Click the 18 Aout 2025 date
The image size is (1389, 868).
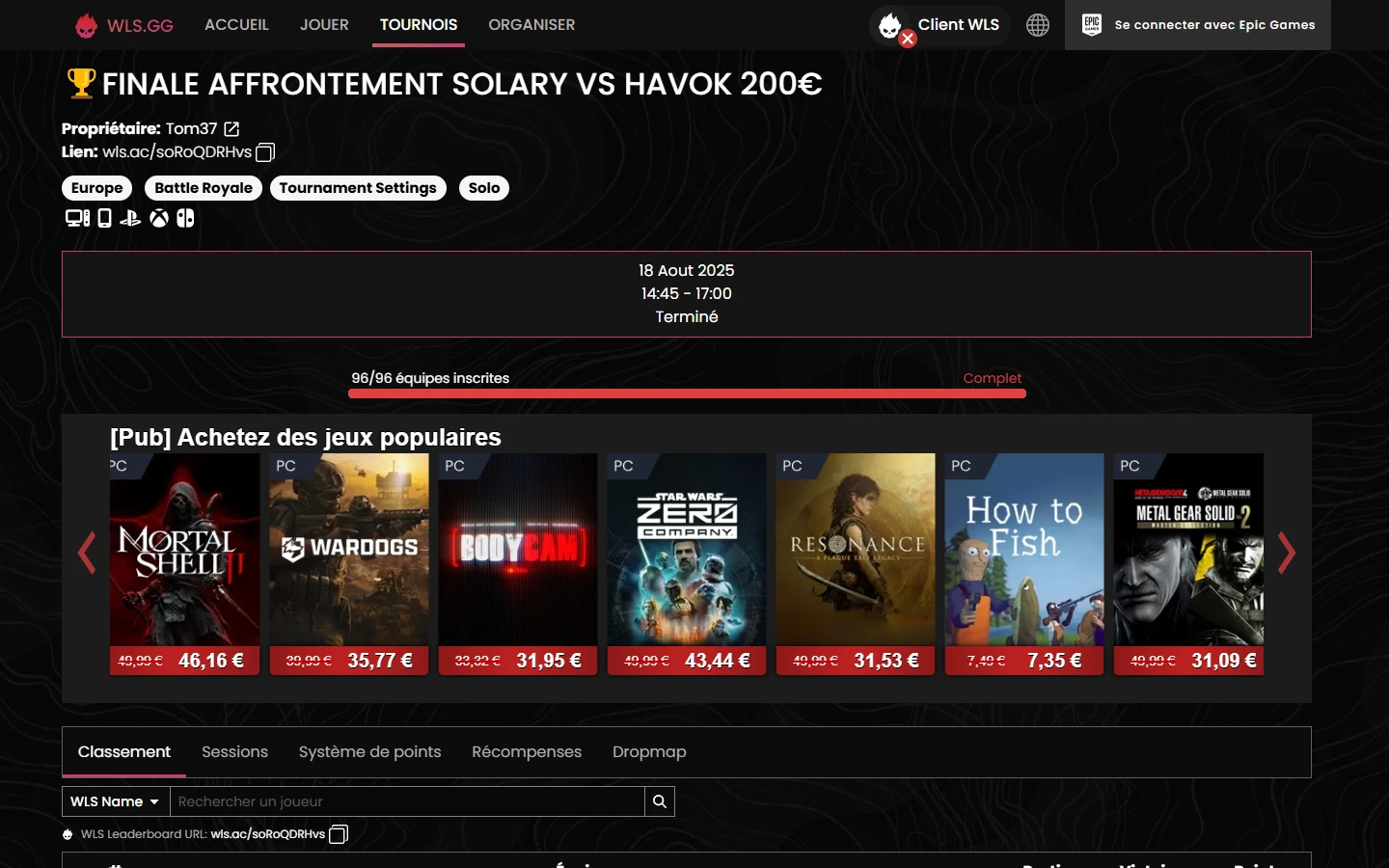click(687, 270)
